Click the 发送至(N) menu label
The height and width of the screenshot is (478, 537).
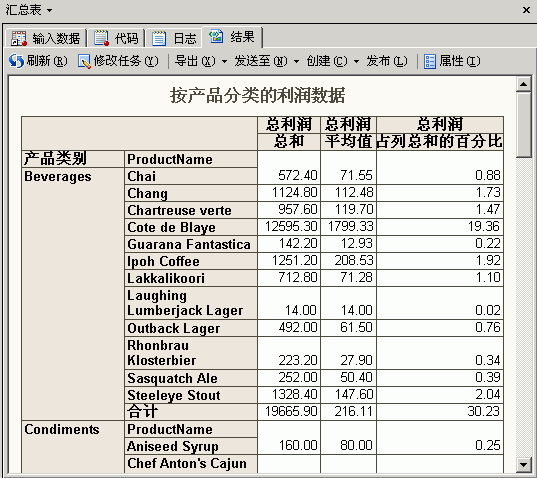(x=261, y=61)
